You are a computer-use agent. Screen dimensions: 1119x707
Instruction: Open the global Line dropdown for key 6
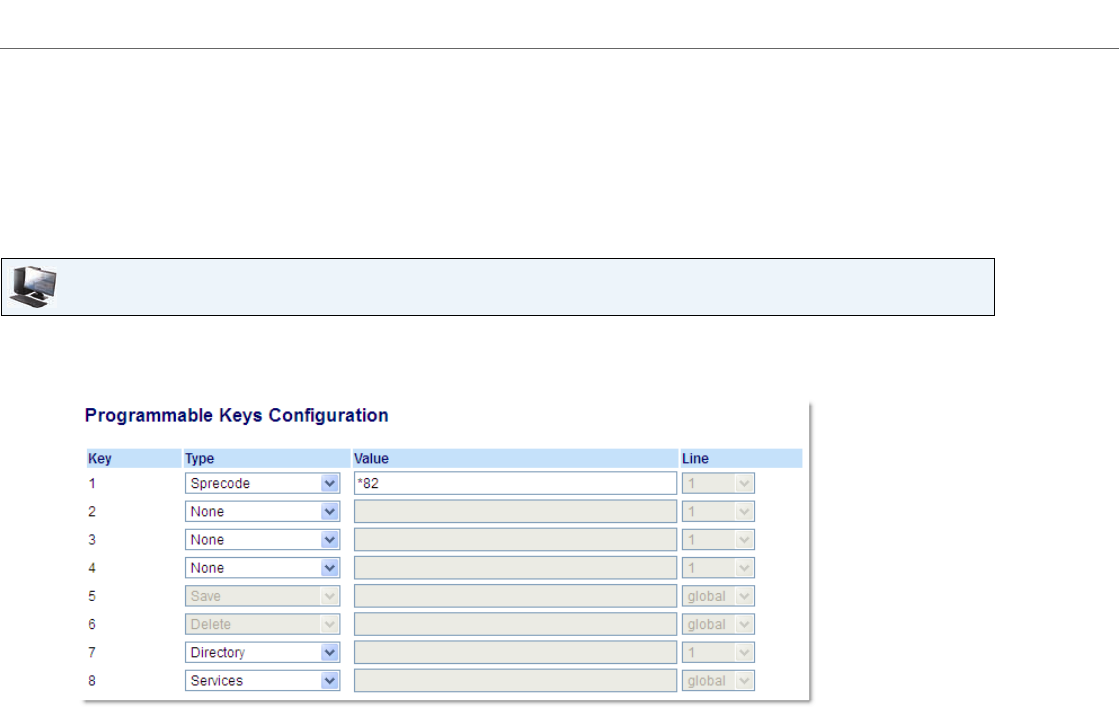pos(718,624)
